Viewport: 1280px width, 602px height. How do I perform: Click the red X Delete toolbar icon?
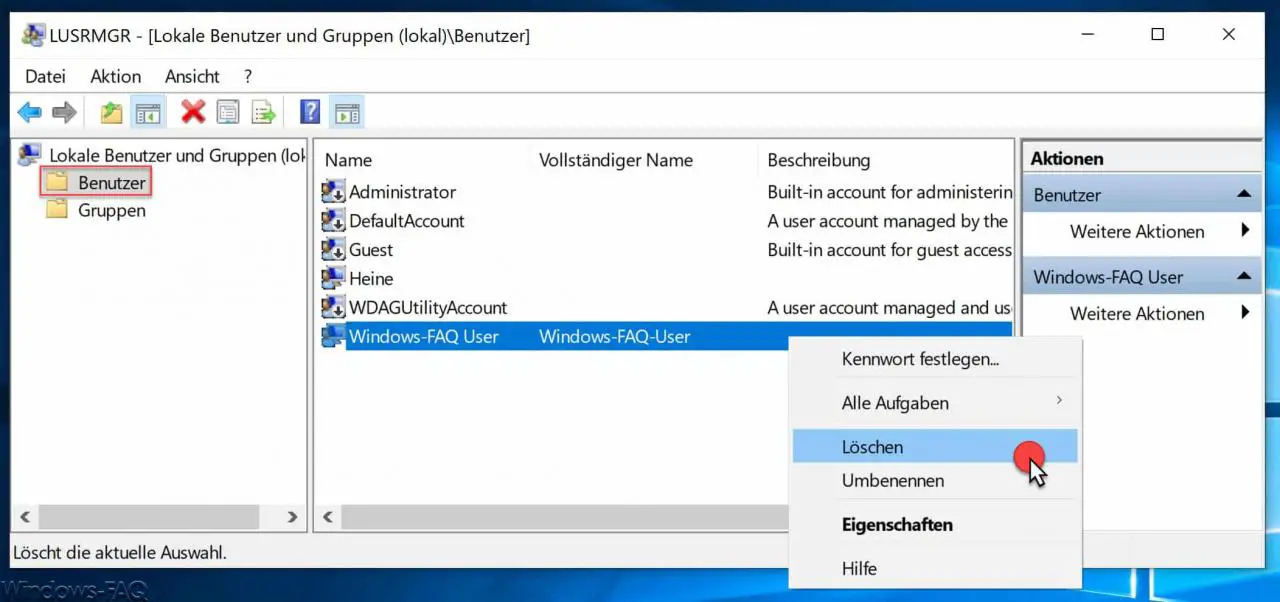(193, 113)
